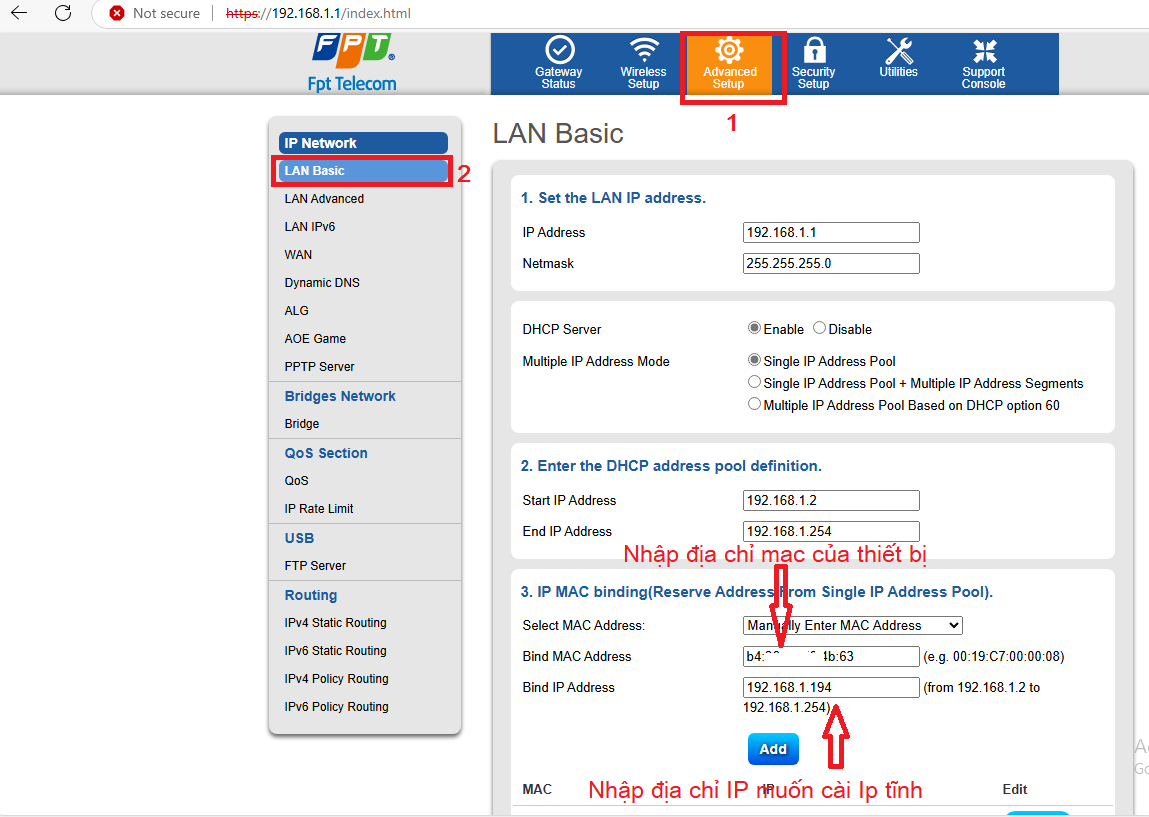Open LAN Advanced in the sidebar

coord(324,199)
